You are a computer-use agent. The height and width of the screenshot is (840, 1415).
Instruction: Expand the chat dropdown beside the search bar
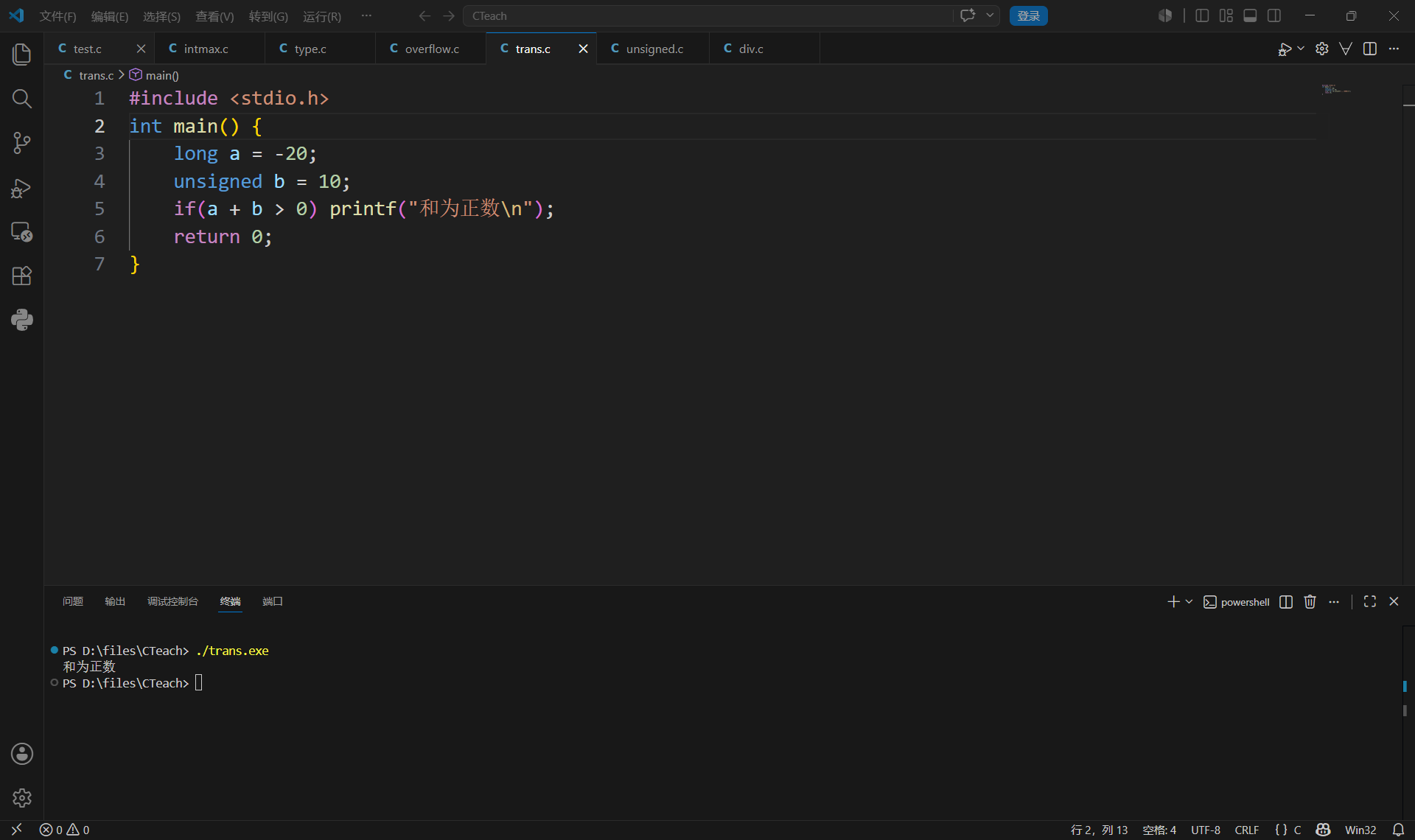pos(990,15)
